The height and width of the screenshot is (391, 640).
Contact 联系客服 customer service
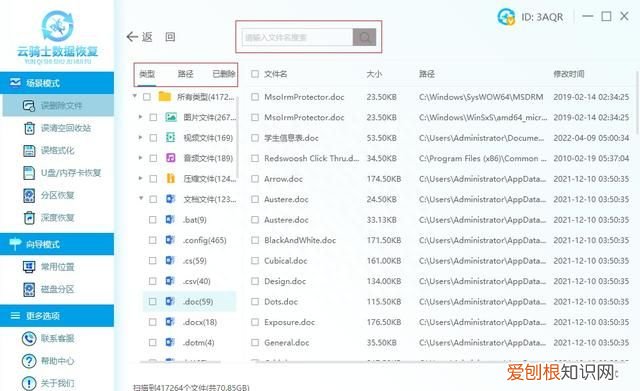tap(48, 338)
